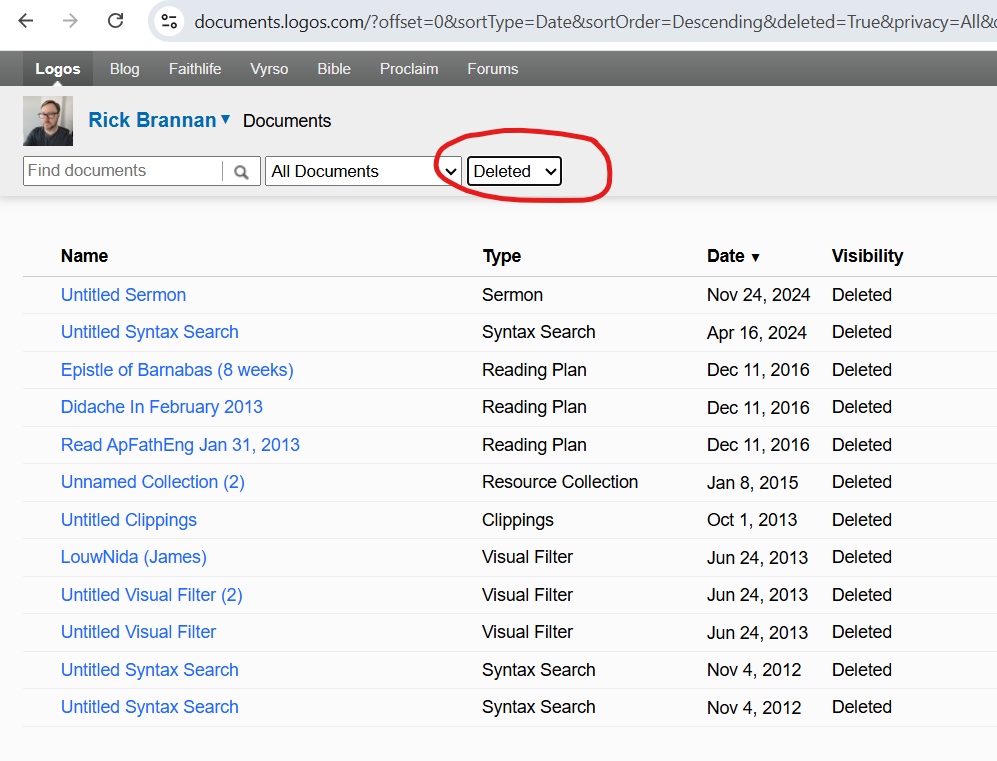This screenshot has height=761, width=997.
Task: Go to Forums in the top menu
Action: point(492,69)
